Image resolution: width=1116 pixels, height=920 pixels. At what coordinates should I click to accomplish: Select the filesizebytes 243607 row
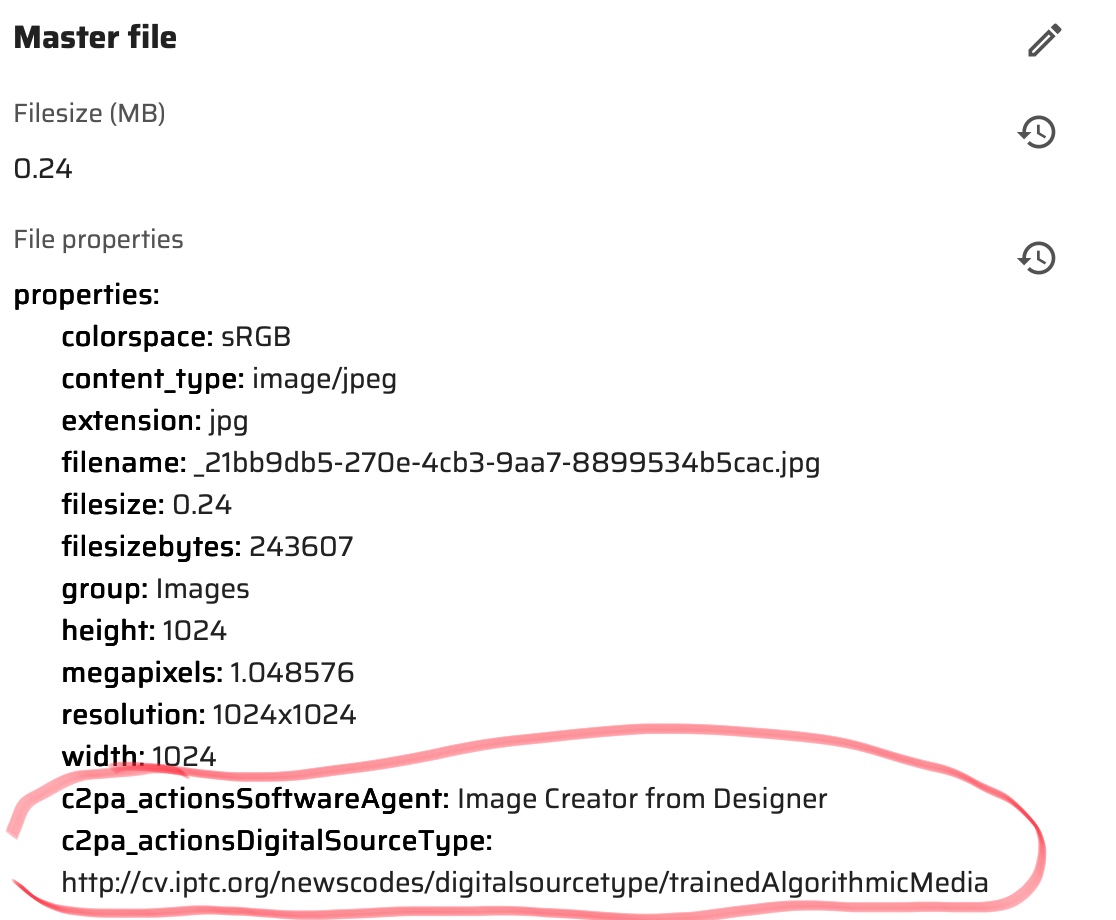[x=207, y=547]
